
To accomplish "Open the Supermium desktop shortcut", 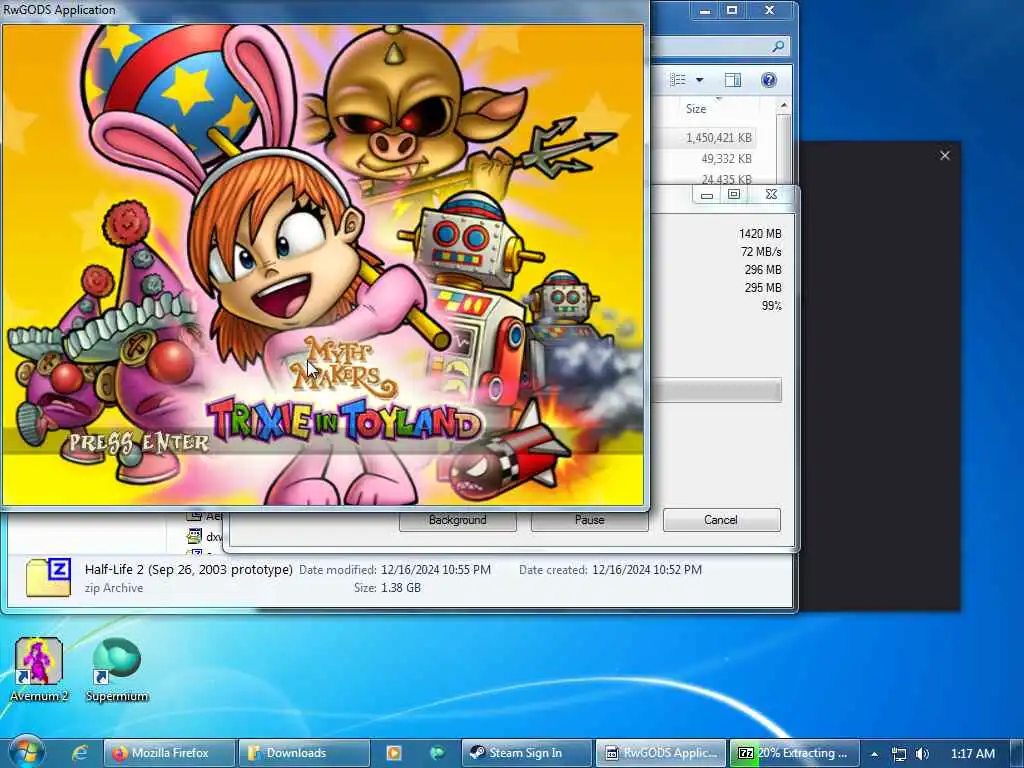I will pyautogui.click(x=117, y=669).
